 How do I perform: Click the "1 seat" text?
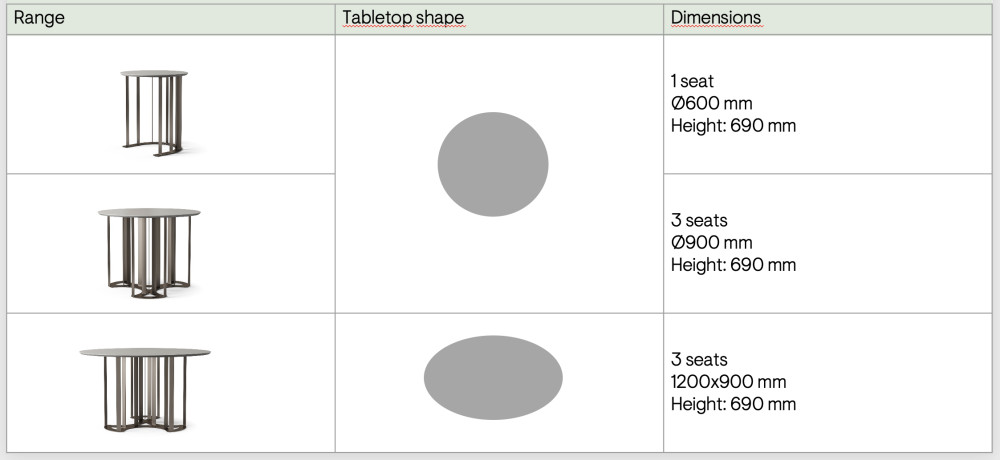[x=692, y=80]
